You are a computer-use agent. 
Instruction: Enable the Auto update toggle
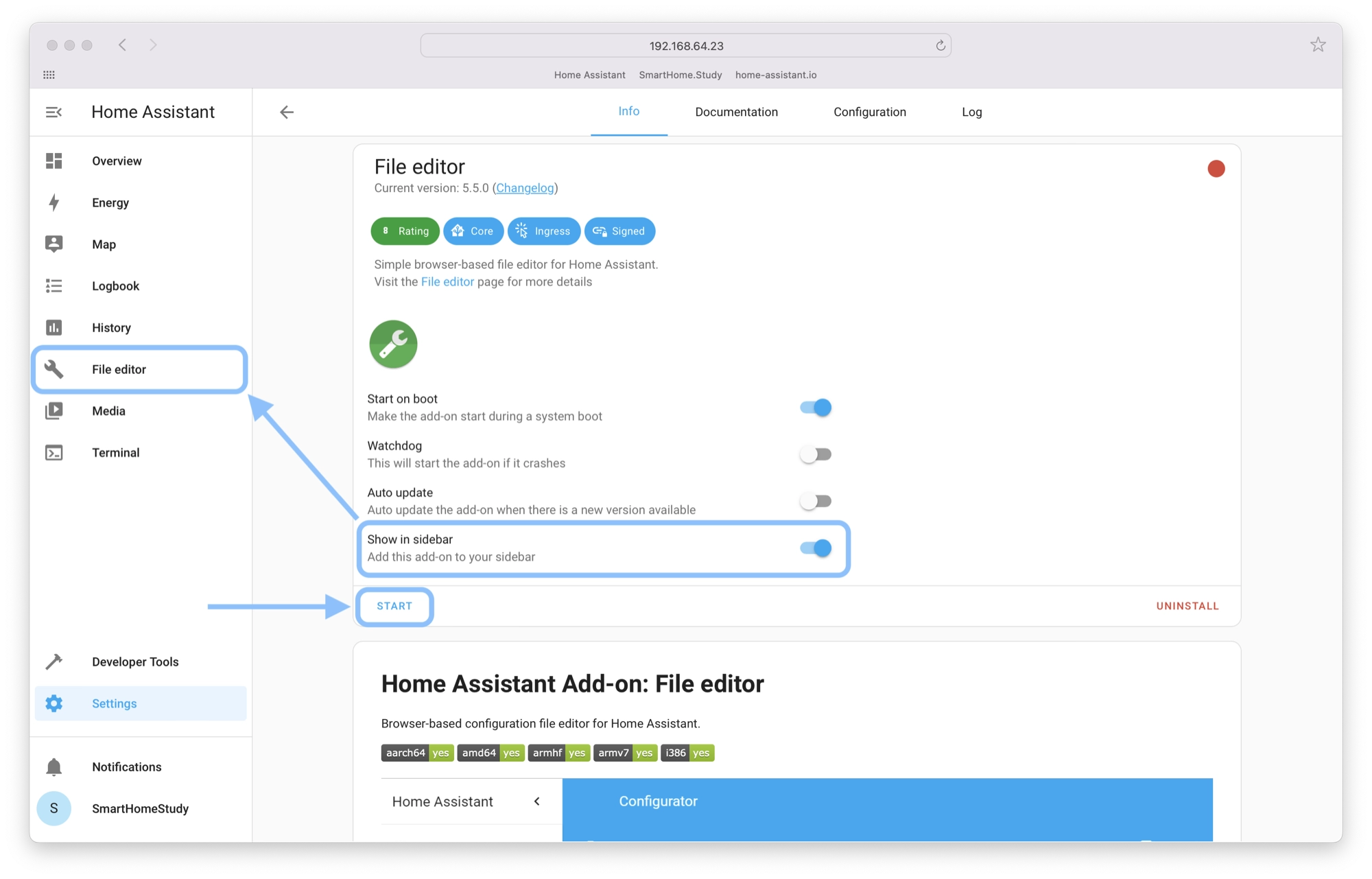point(816,502)
